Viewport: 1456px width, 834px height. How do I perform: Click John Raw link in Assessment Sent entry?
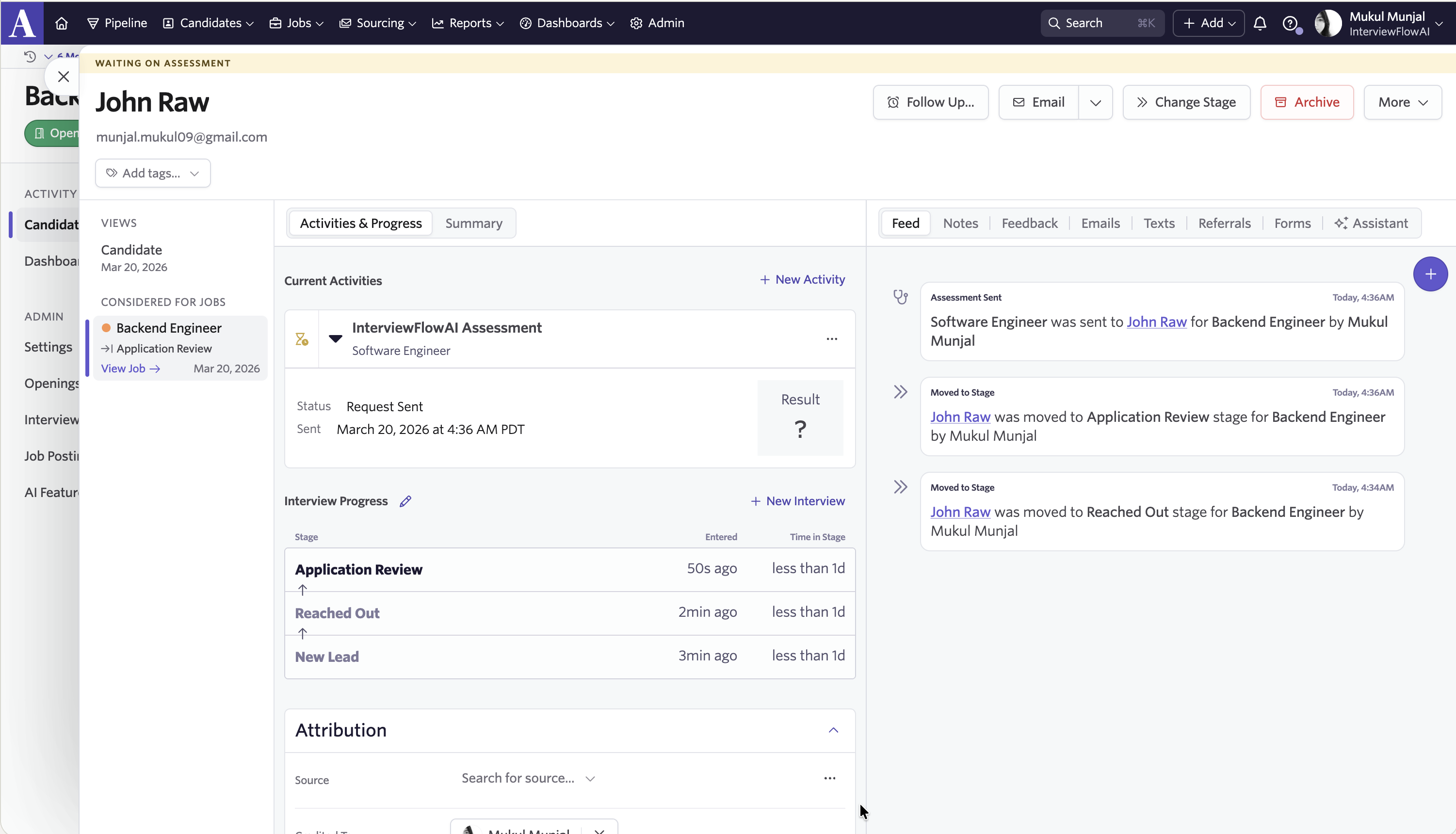click(1156, 322)
